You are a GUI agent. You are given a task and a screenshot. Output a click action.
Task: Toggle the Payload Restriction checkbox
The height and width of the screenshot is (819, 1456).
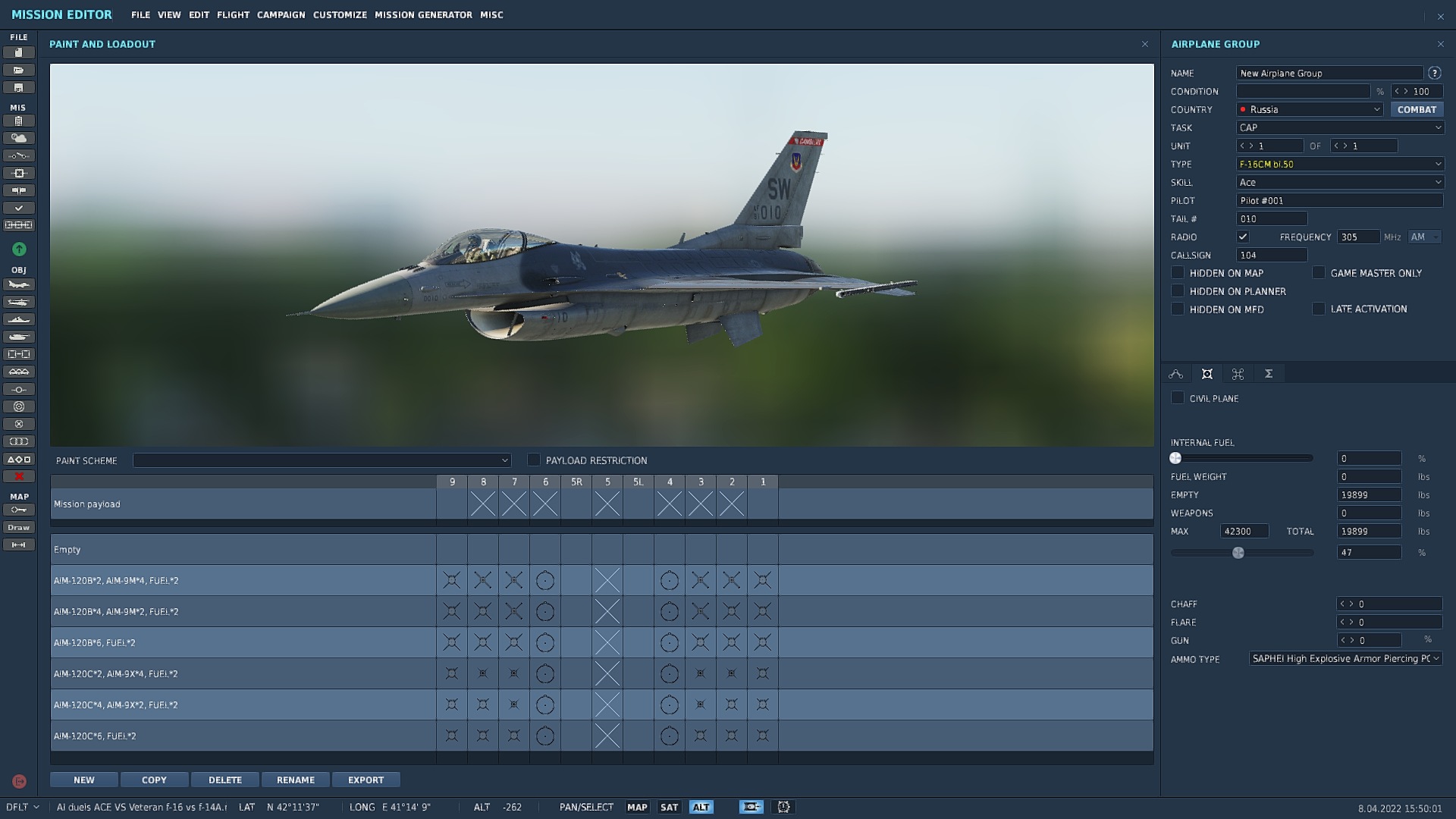534,460
